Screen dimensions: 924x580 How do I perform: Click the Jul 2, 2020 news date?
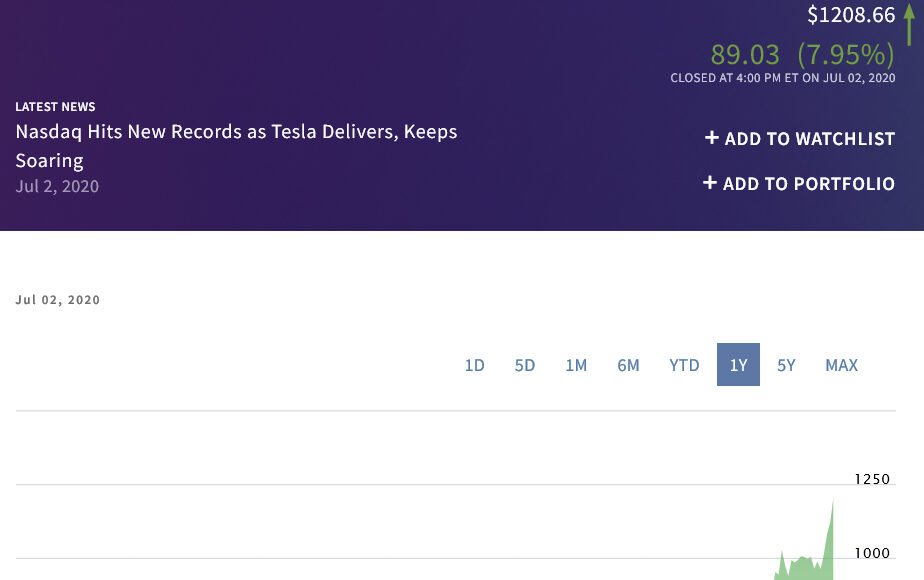[57, 186]
